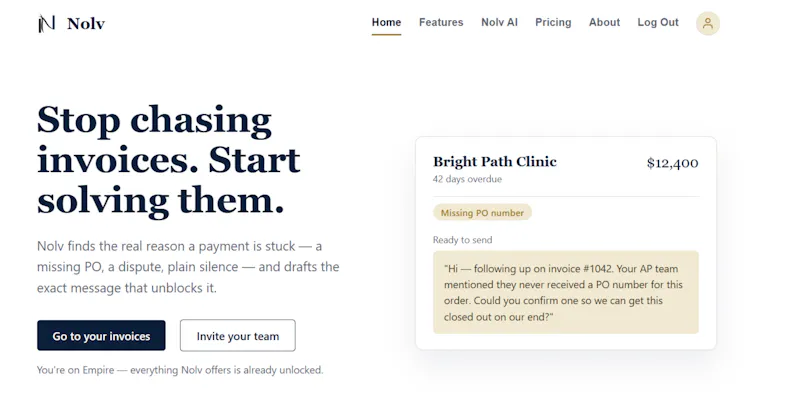The image size is (800, 400).
Task: Click the Nolv description paragraph
Action: (188, 267)
